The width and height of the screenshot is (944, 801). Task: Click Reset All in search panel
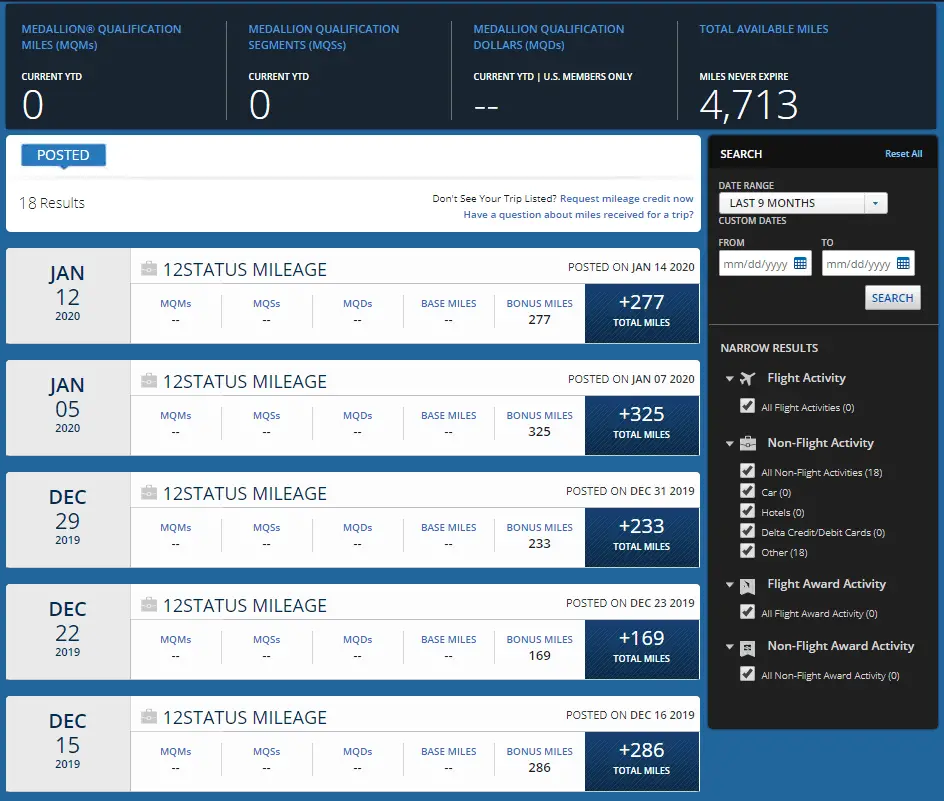point(903,154)
